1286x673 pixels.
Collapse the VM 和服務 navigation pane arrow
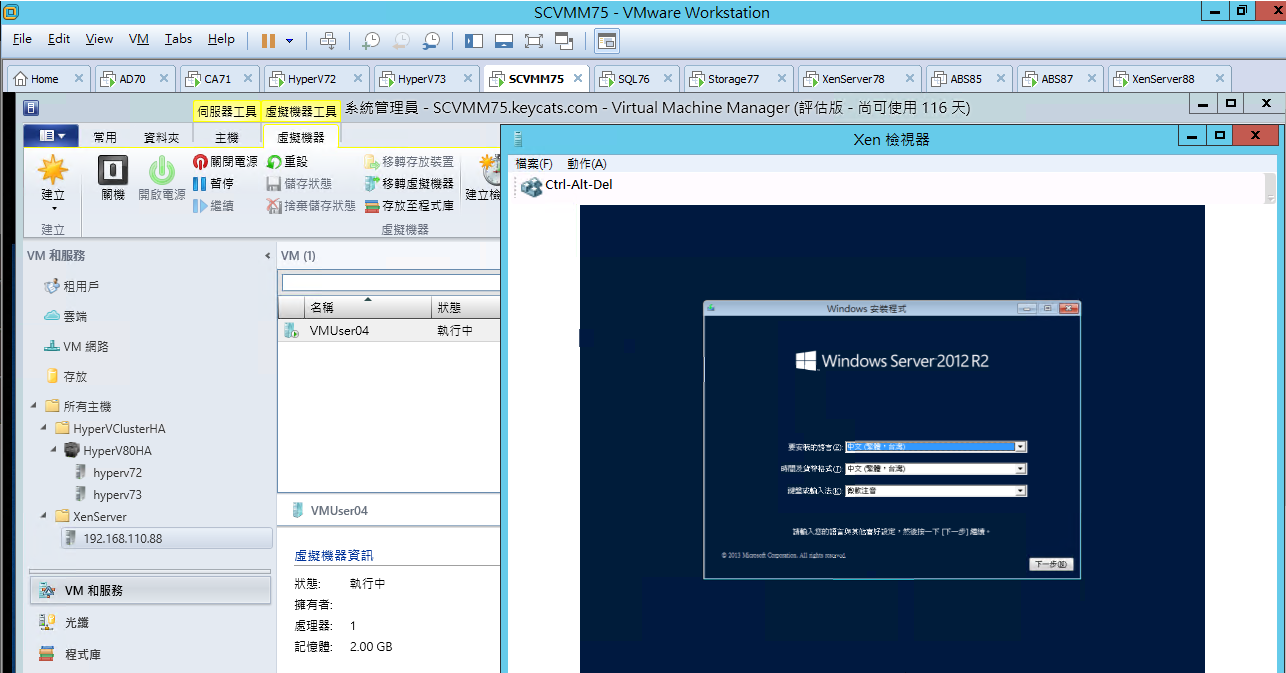[267, 256]
